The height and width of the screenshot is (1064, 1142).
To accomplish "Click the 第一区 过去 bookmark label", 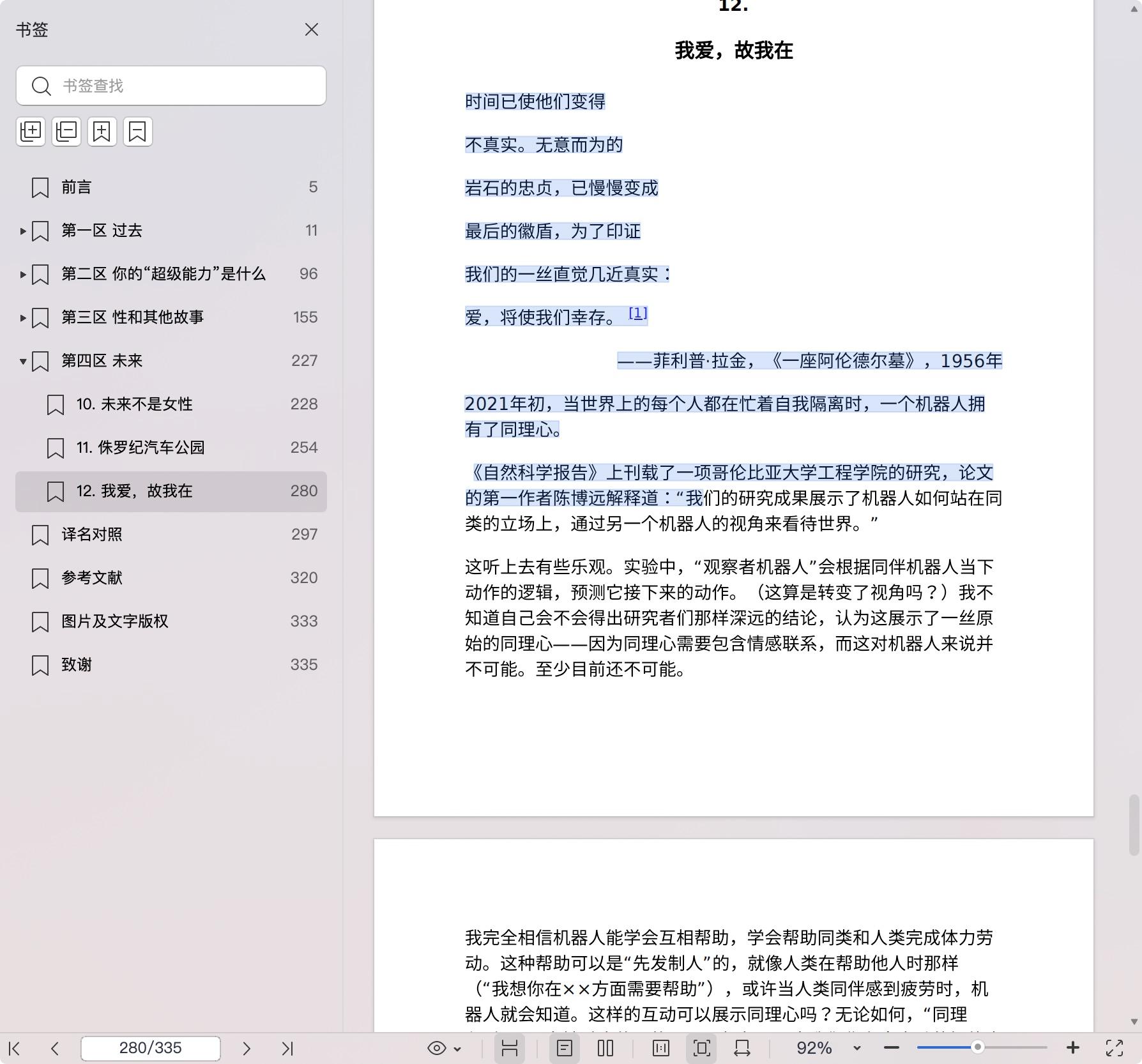I will pyautogui.click(x=102, y=231).
